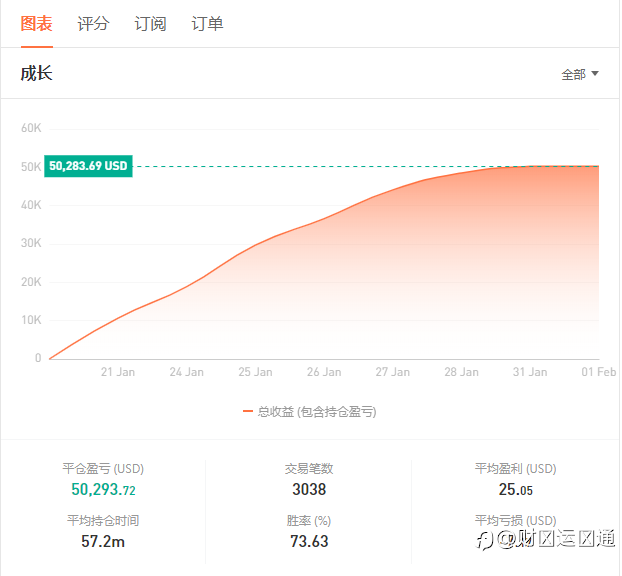This screenshot has height=576, width=622.
Task: Click the 31 Jan axis label
Action: [x=530, y=372]
